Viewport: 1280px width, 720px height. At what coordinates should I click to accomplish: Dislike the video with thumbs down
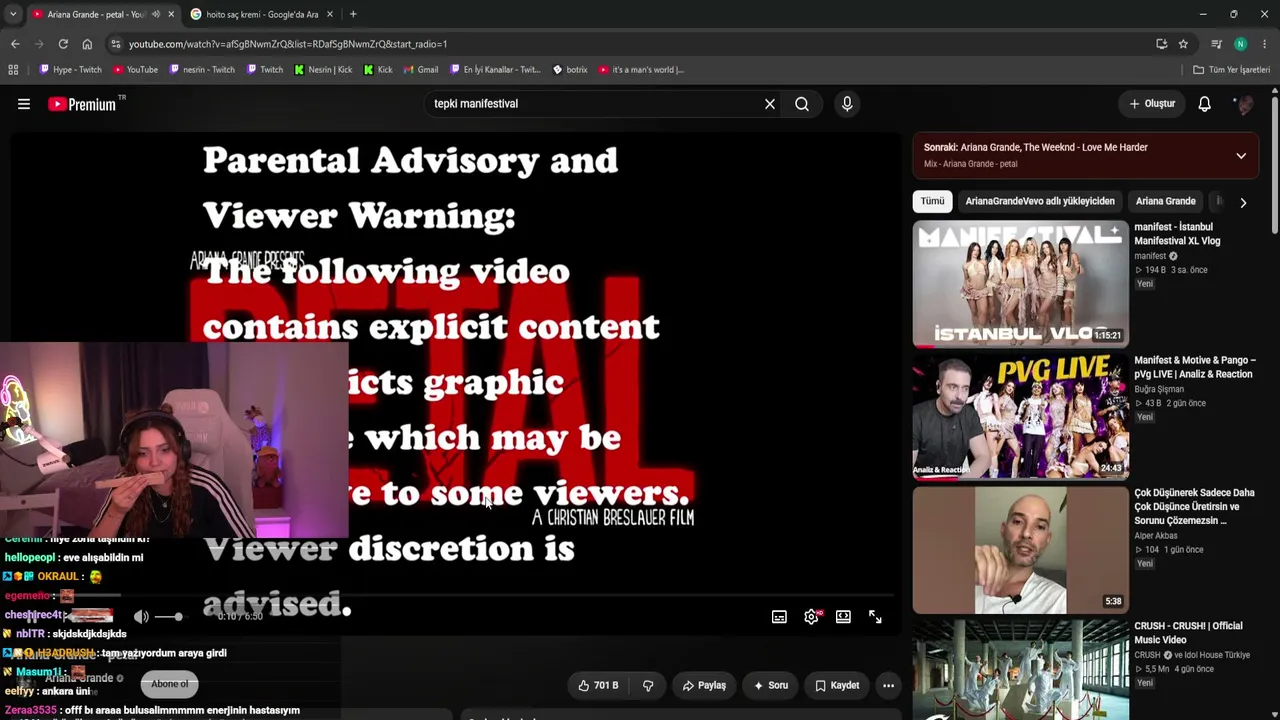point(648,686)
